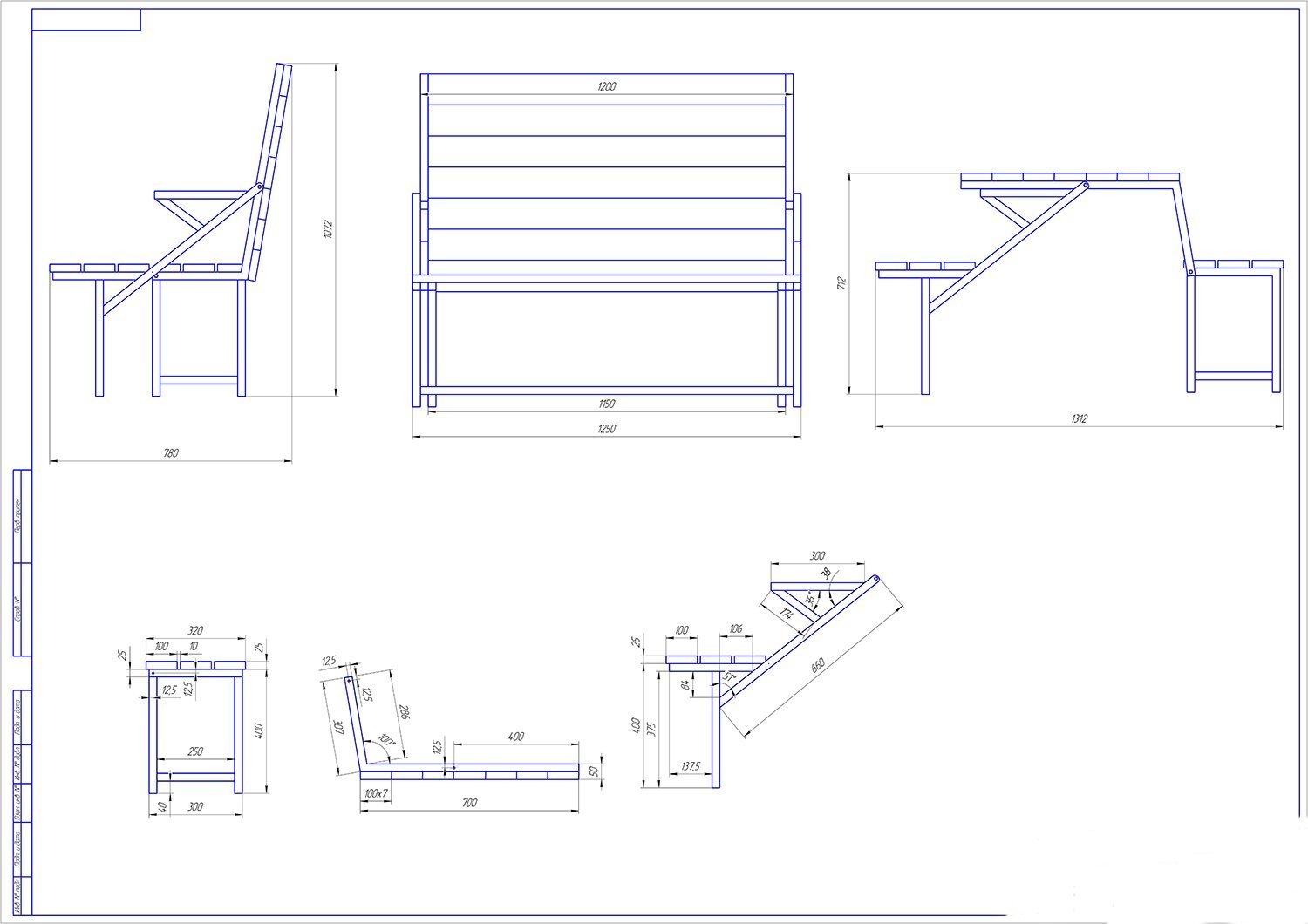This screenshot has height=924, width=1308.
Task: Click the 1150 inner width dimension
Action: pos(608,404)
